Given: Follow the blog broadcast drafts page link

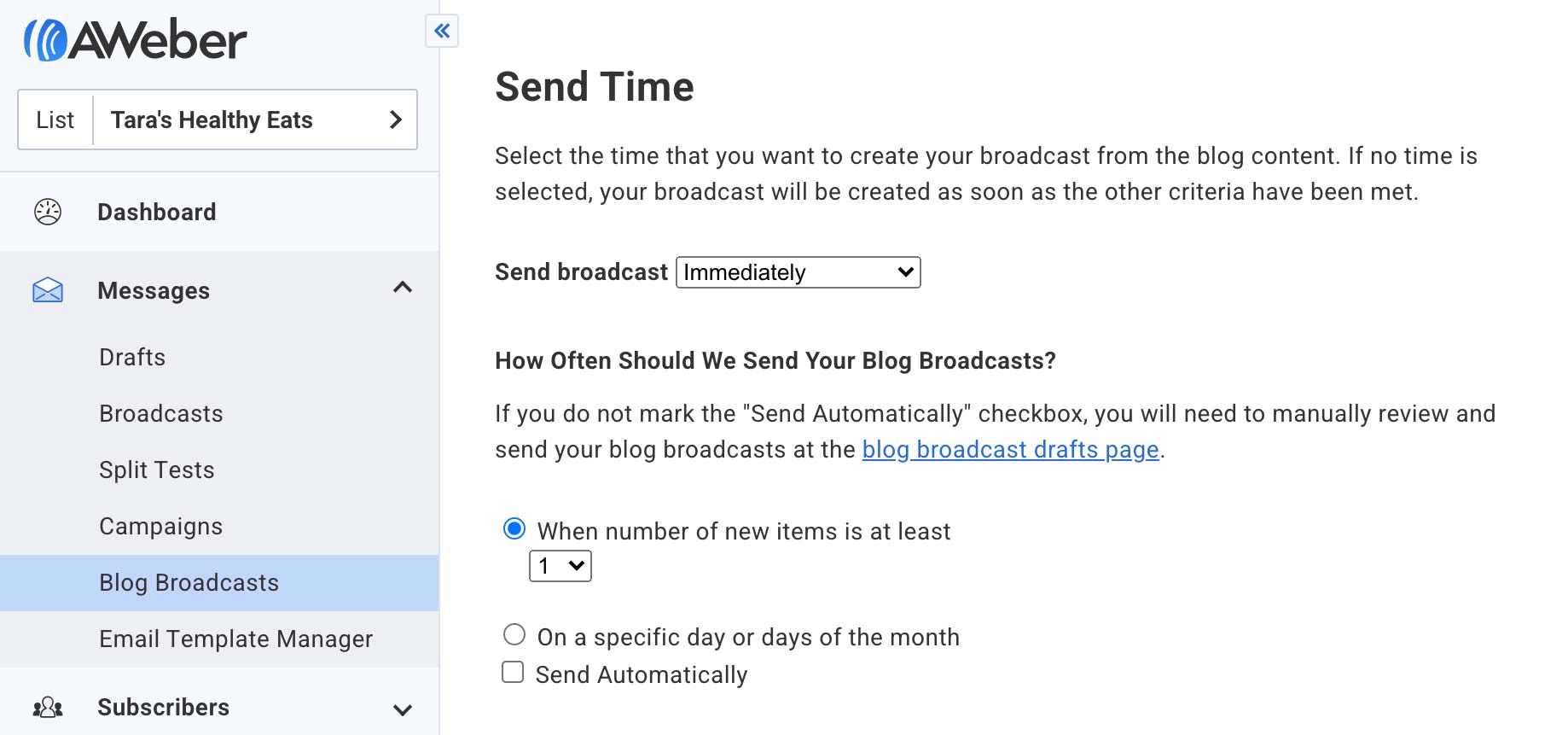Looking at the screenshot, I should (1010, 449).
